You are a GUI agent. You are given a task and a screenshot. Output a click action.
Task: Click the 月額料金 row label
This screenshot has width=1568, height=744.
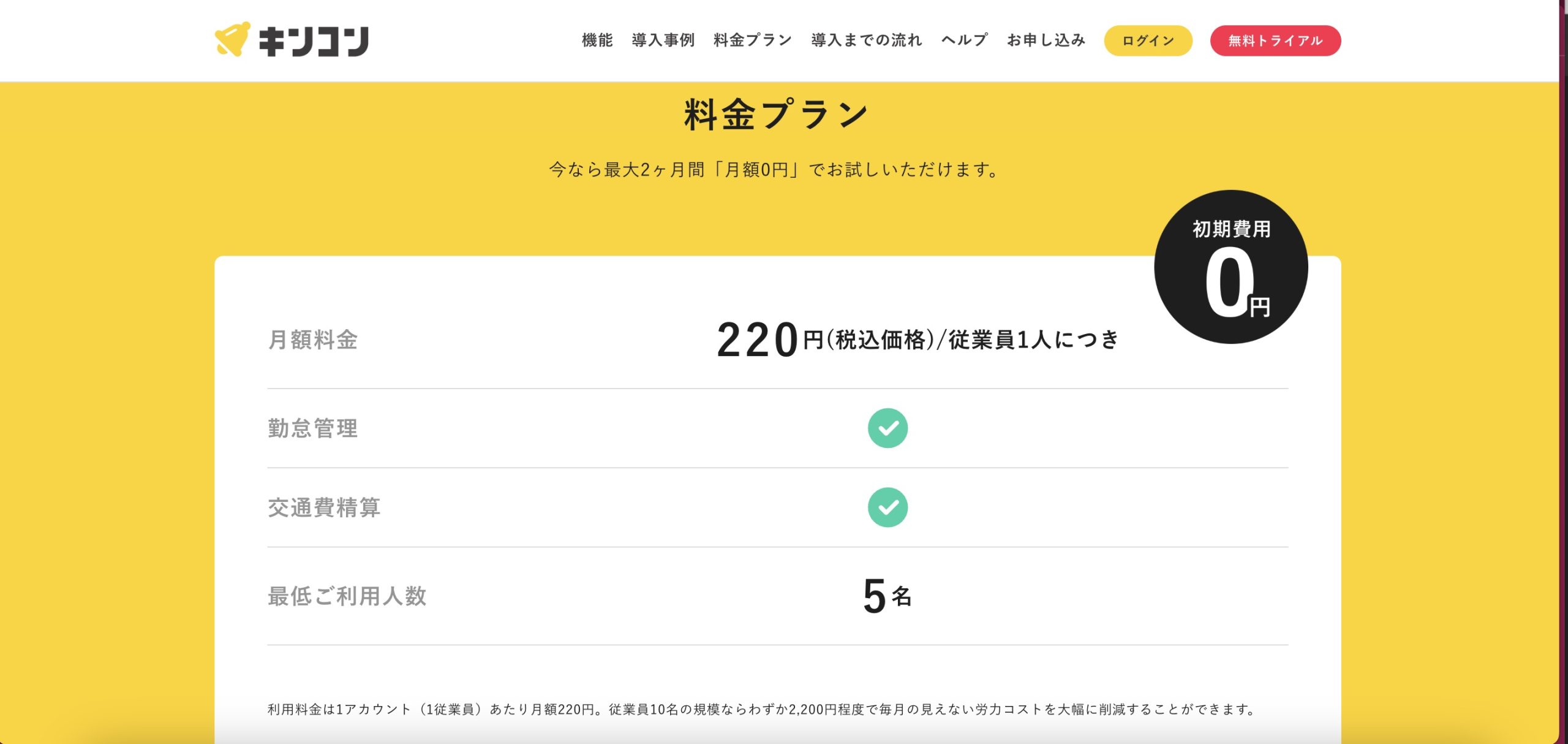[313, 340]
